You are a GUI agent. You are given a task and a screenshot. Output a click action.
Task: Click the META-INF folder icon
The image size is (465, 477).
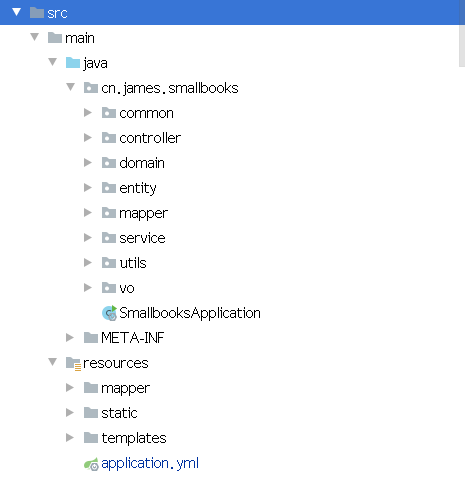91,338
